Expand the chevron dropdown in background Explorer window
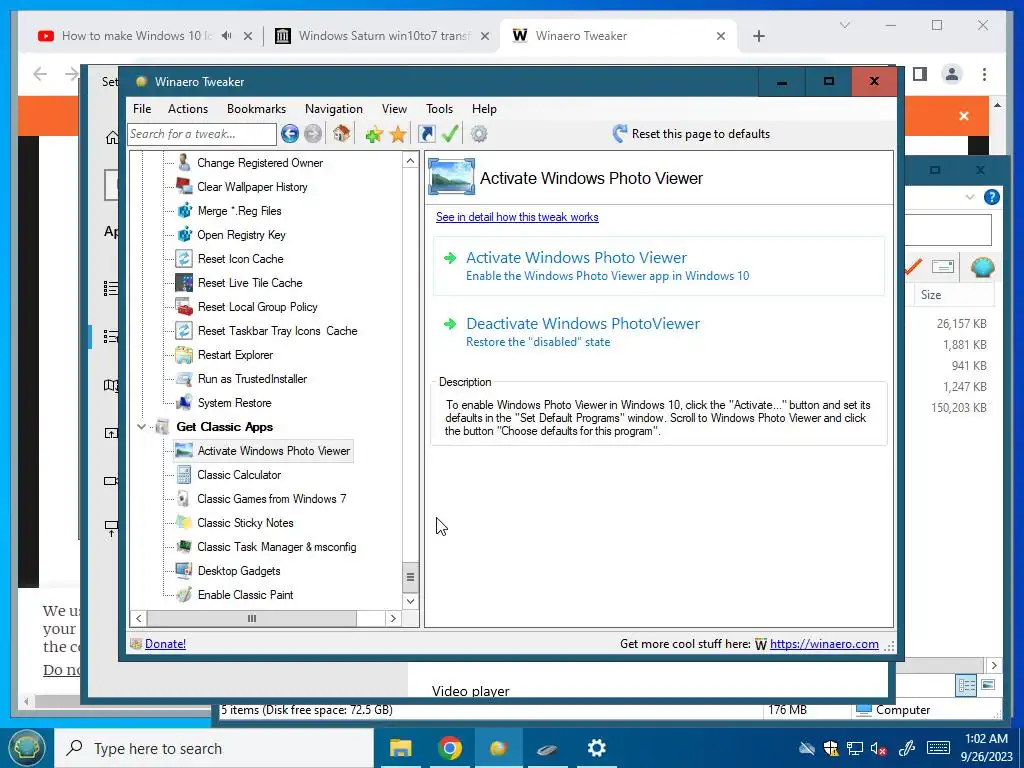This screenshot has height=768, width=1024. [x=970, y=197]
